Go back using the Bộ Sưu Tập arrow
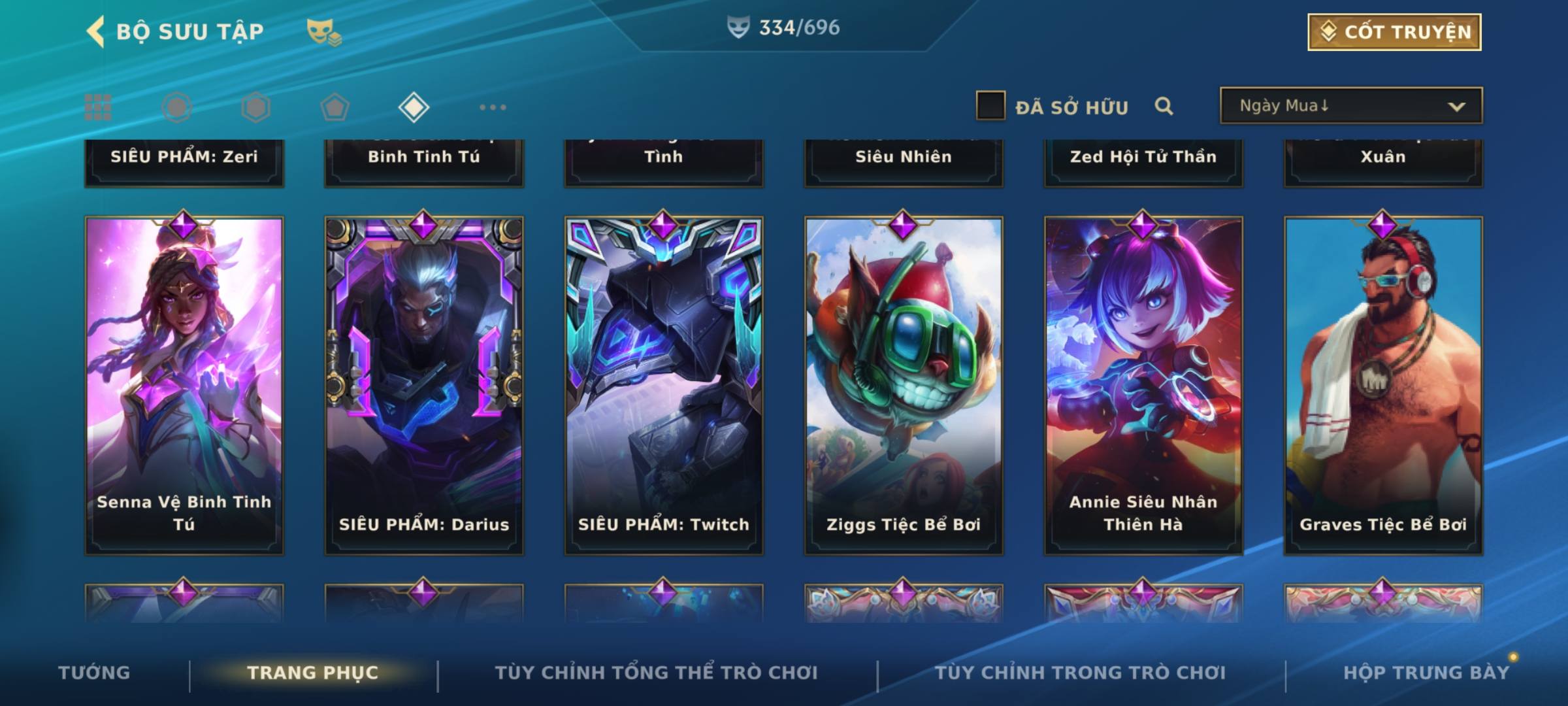Image resolution: width=1568 pixels, height=706 pixels. click(x=96, y=32)
